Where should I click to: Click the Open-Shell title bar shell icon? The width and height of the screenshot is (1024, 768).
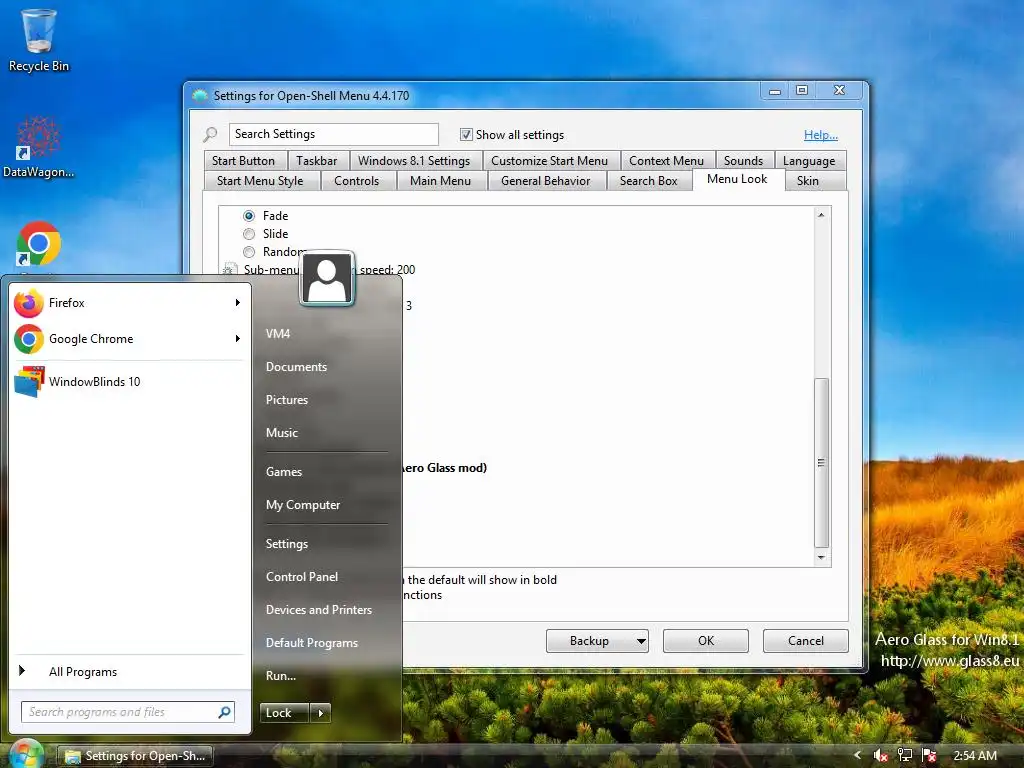tap(200, 96)
